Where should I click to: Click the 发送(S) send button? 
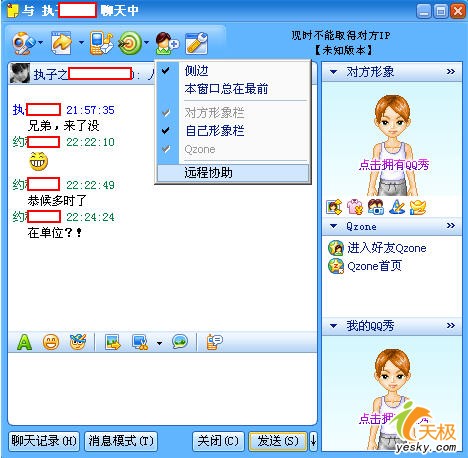(278, 441)
